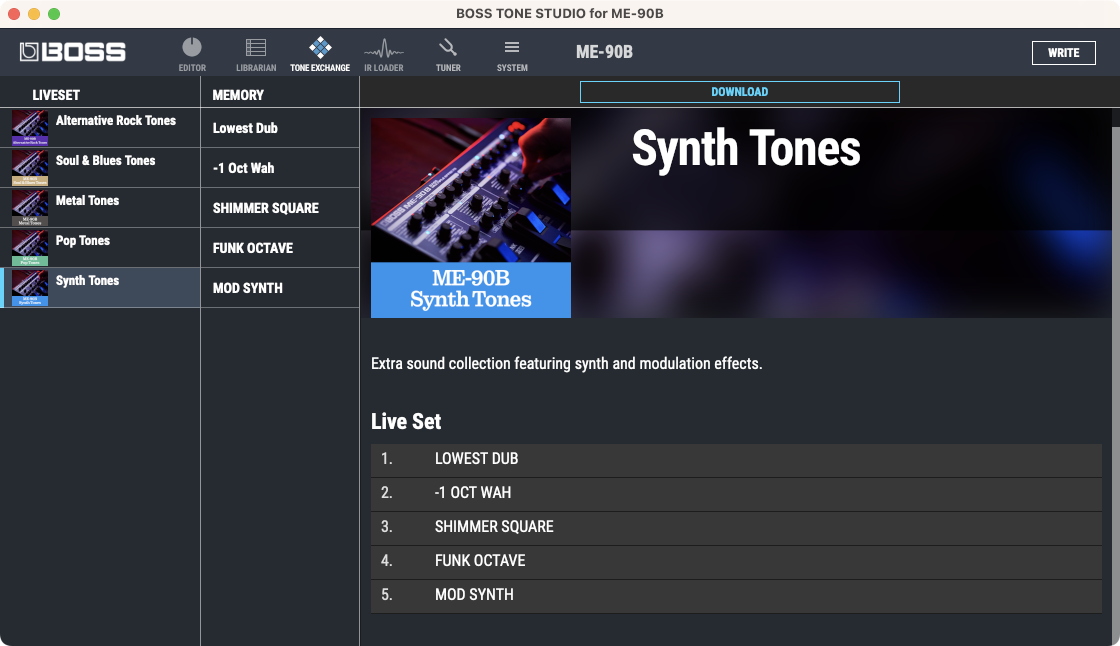Select Lowest Dub memory patch
The width and height of the screenshot is (1120, 646).
point(245,128)
